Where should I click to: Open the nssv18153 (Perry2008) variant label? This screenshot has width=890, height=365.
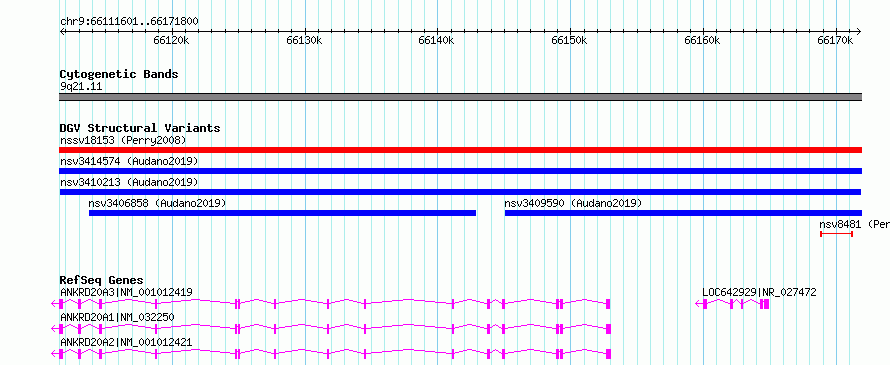pos(123,140)
